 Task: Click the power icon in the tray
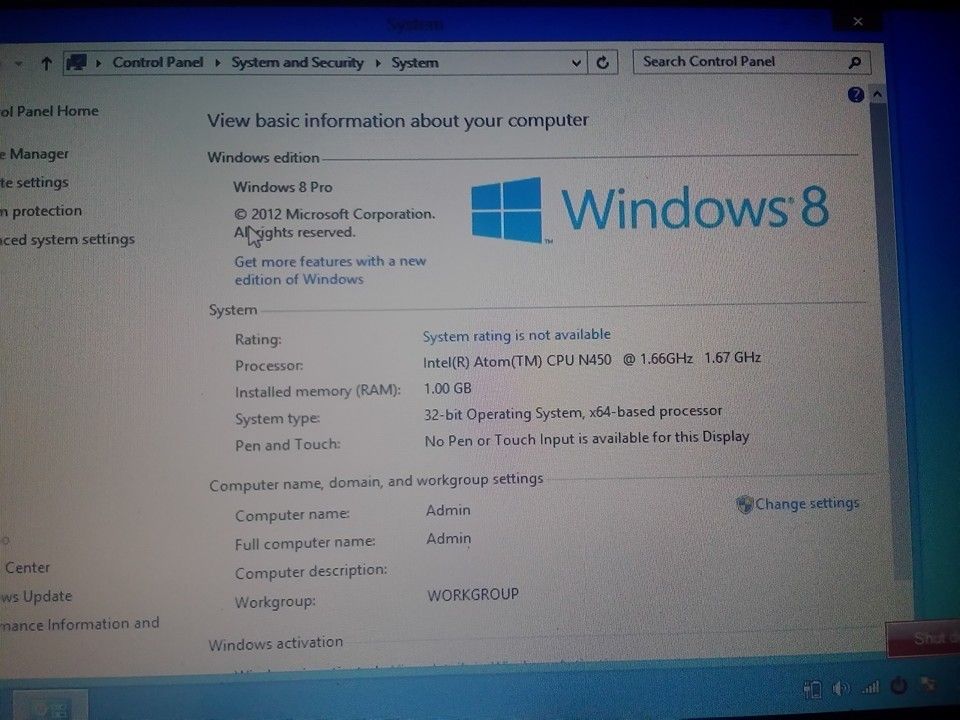(898, 686)
